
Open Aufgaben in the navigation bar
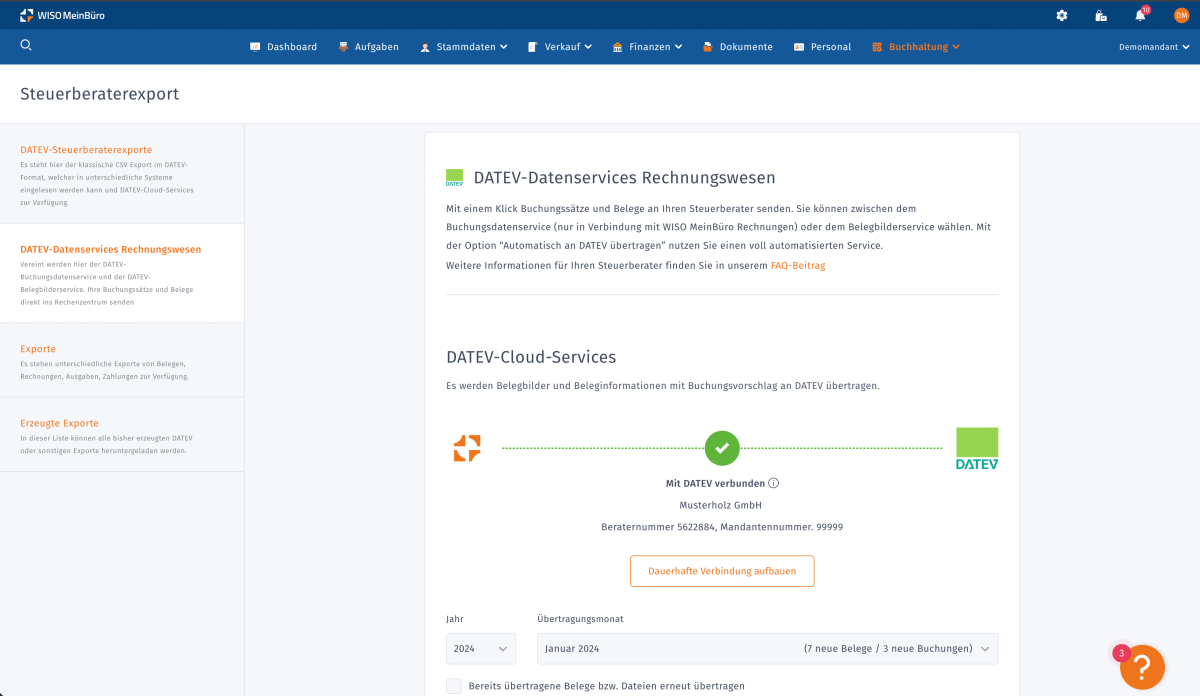point(368,47)
